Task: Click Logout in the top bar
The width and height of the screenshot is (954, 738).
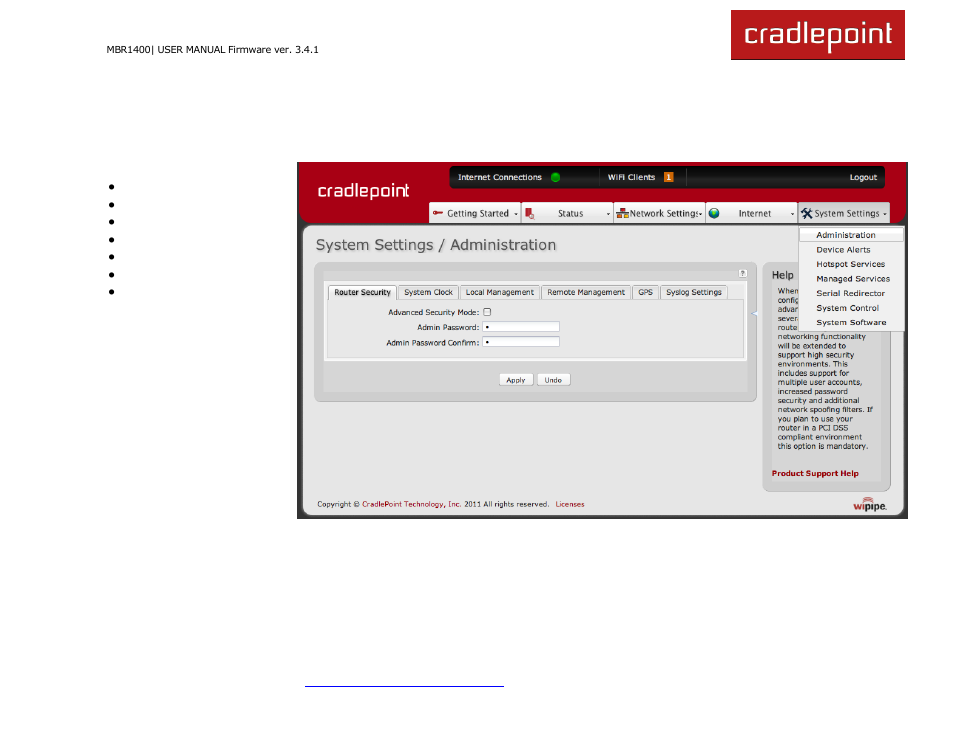Action: point(863,177)
